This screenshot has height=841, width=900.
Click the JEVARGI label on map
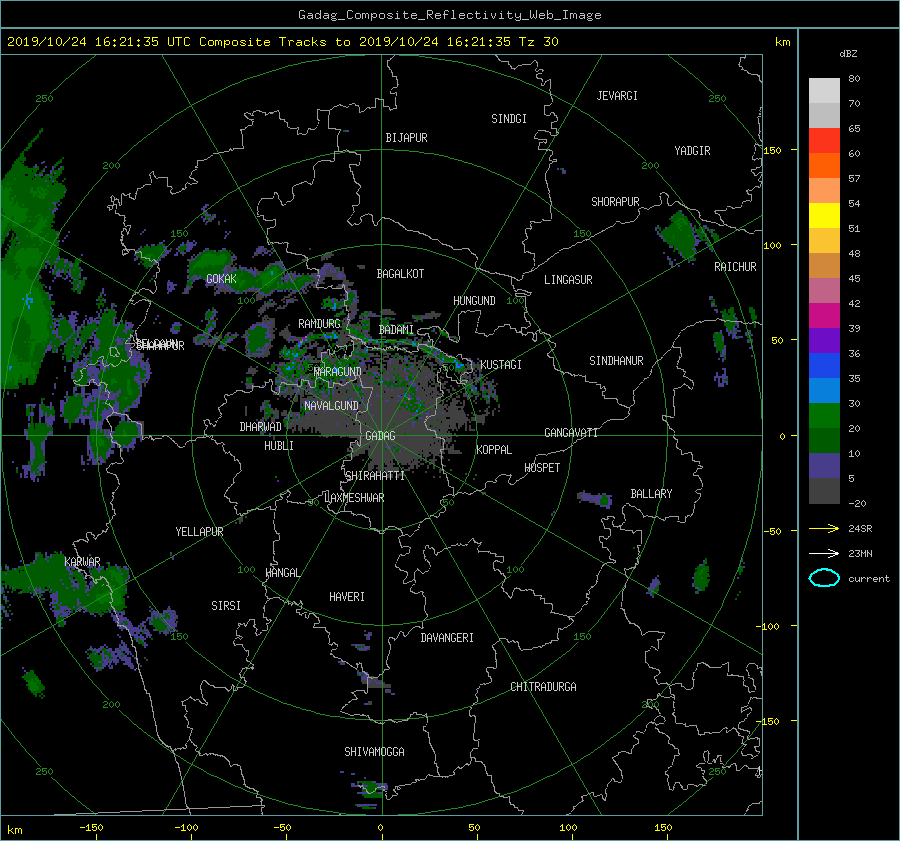point(617,96)
